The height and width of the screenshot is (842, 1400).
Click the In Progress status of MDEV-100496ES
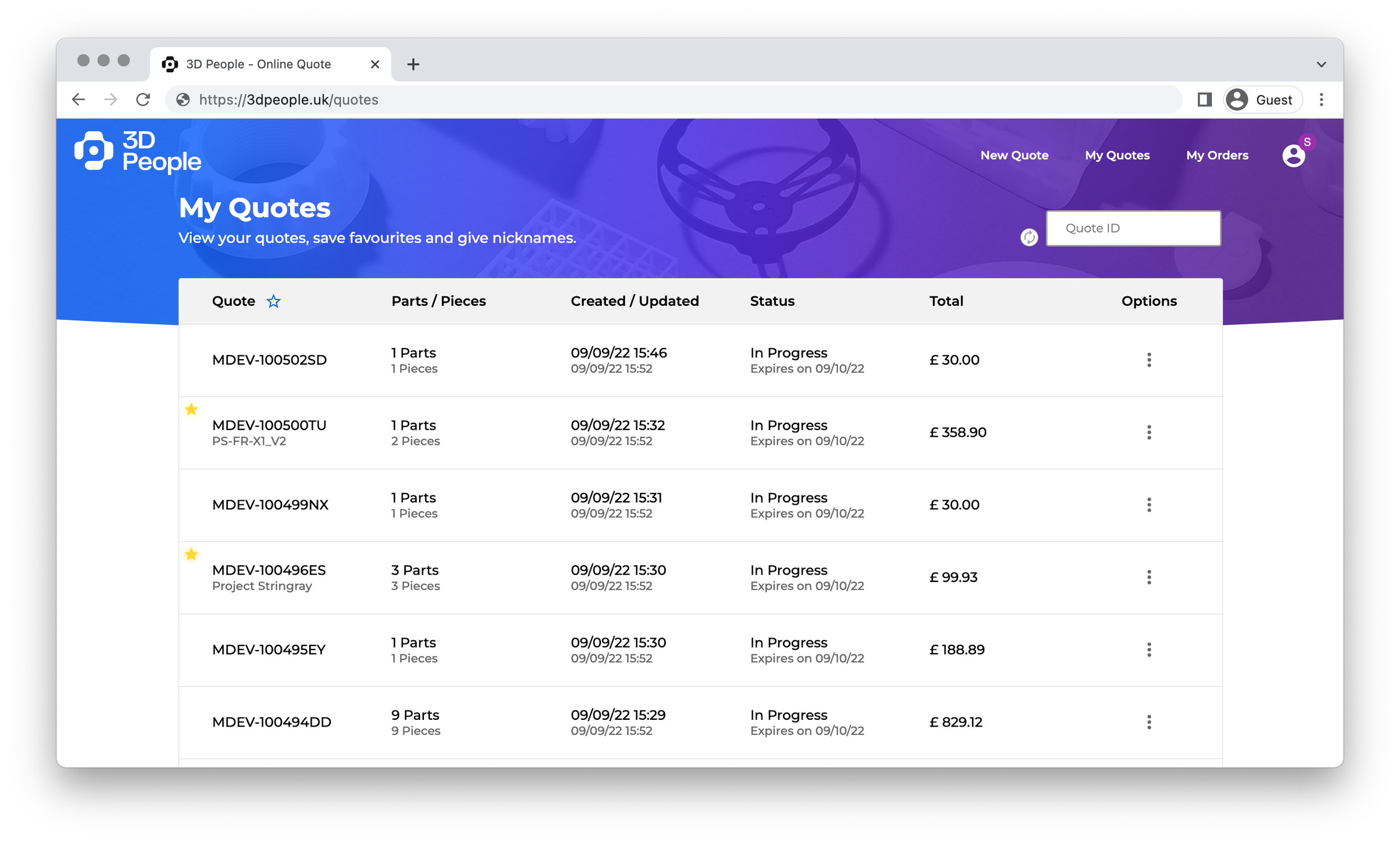coord(788,570)
